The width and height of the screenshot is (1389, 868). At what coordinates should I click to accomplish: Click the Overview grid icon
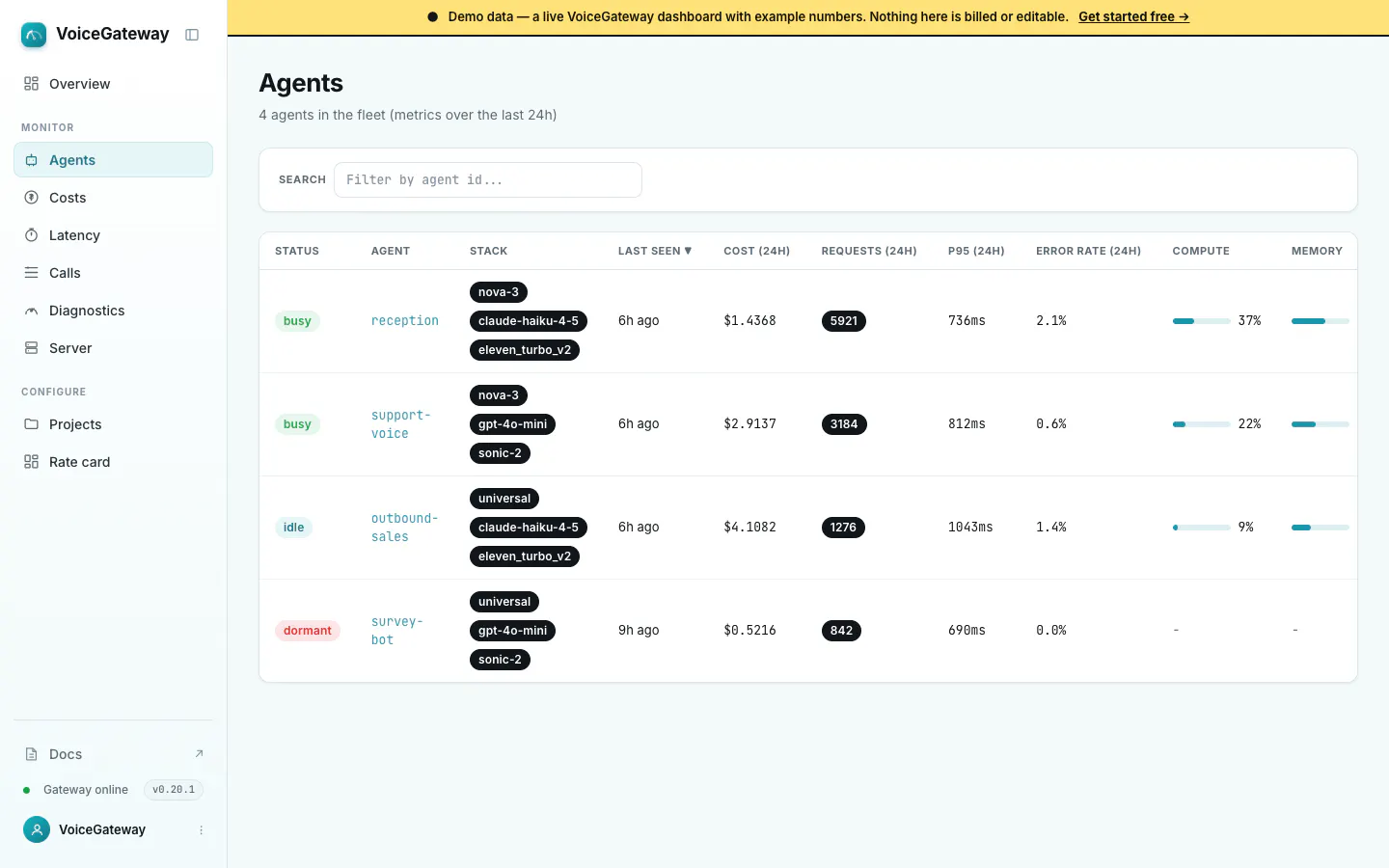point(32,84)
